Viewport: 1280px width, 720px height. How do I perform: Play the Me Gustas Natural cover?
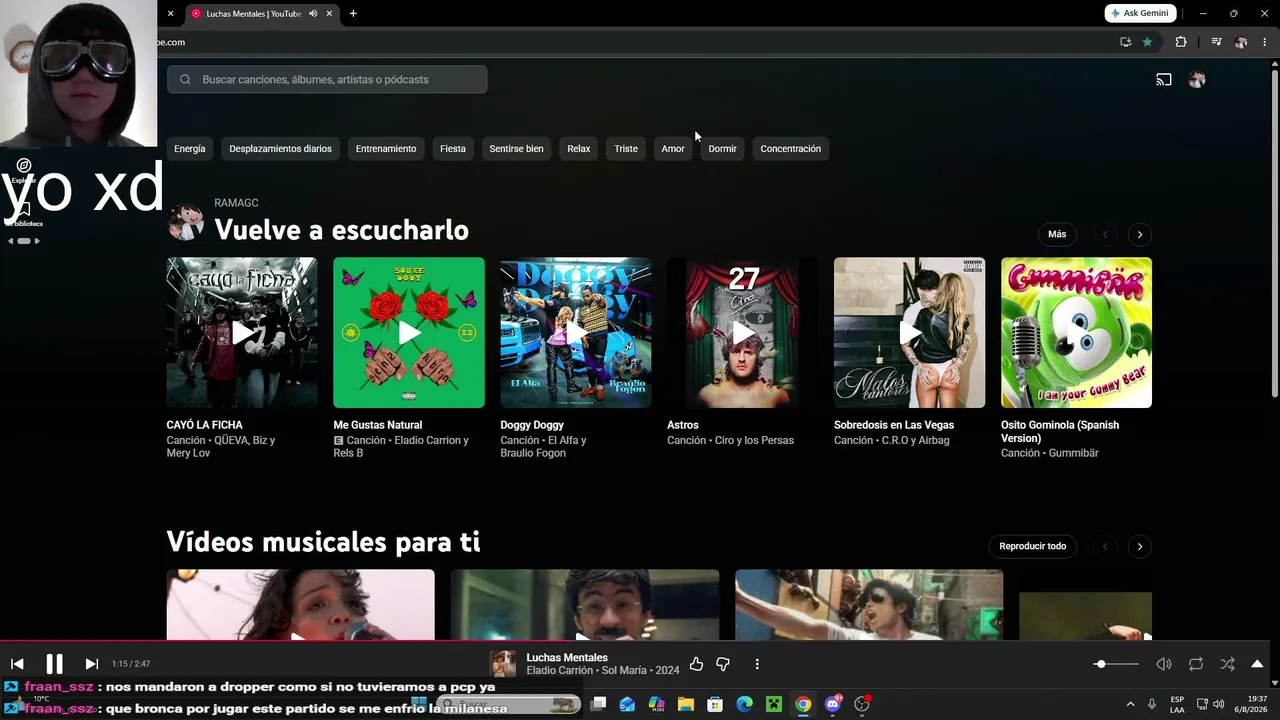coord(409,333)
